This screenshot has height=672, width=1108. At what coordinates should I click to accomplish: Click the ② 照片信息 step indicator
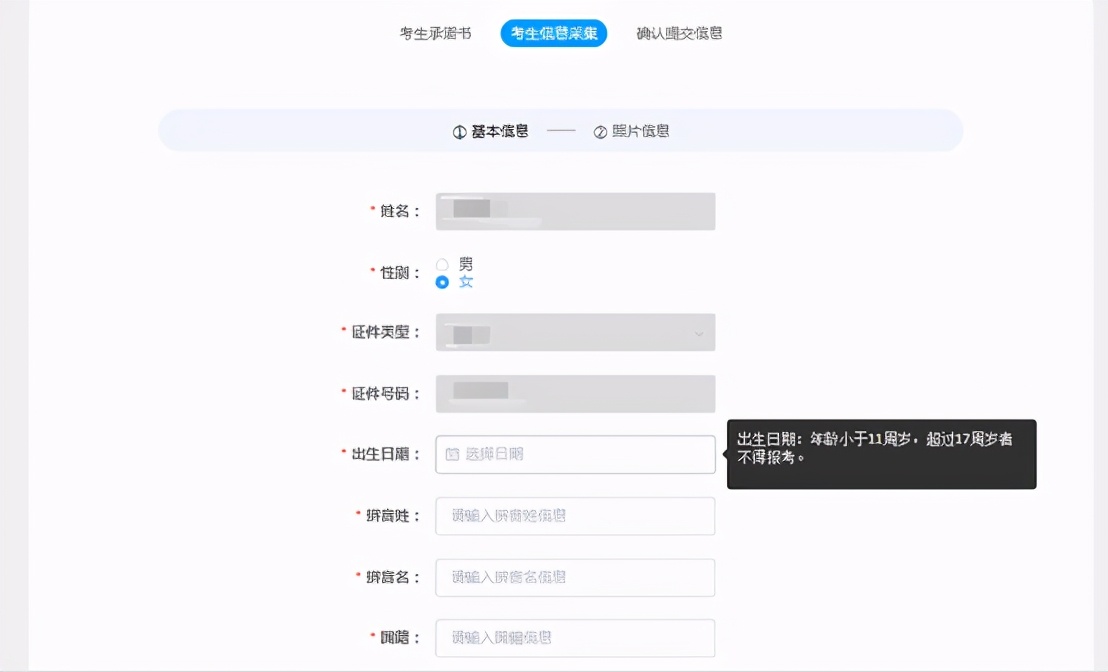[x=633, y=130]
